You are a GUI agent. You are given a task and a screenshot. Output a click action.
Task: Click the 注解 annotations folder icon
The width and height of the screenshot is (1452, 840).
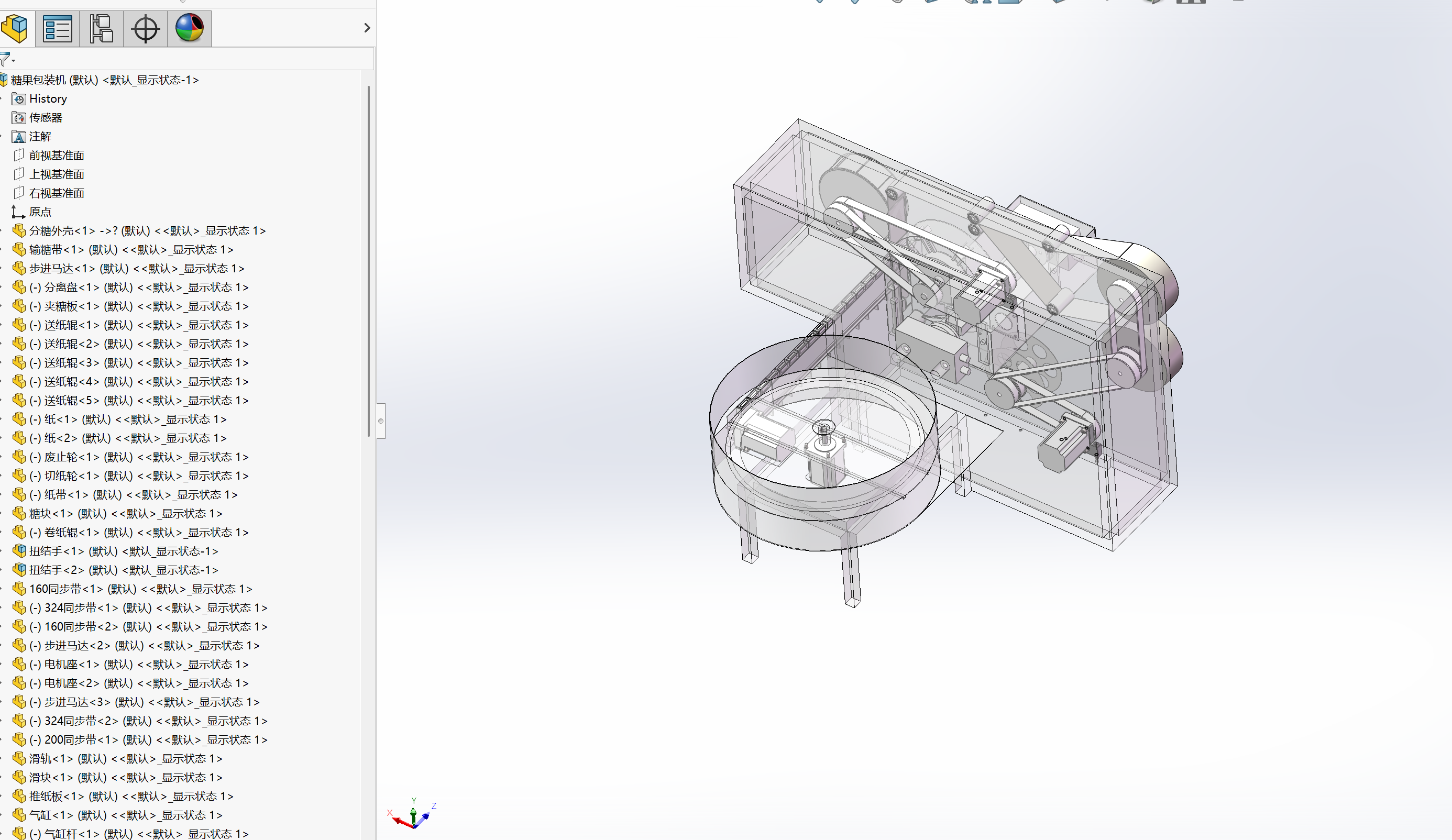[x=19, y=137]
